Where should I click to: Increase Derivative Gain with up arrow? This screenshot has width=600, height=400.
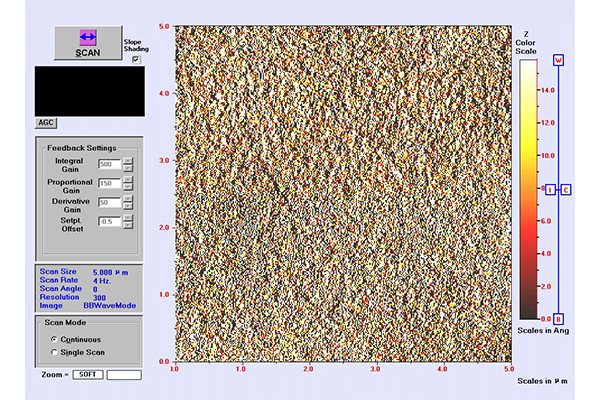[x=128, y=199]
